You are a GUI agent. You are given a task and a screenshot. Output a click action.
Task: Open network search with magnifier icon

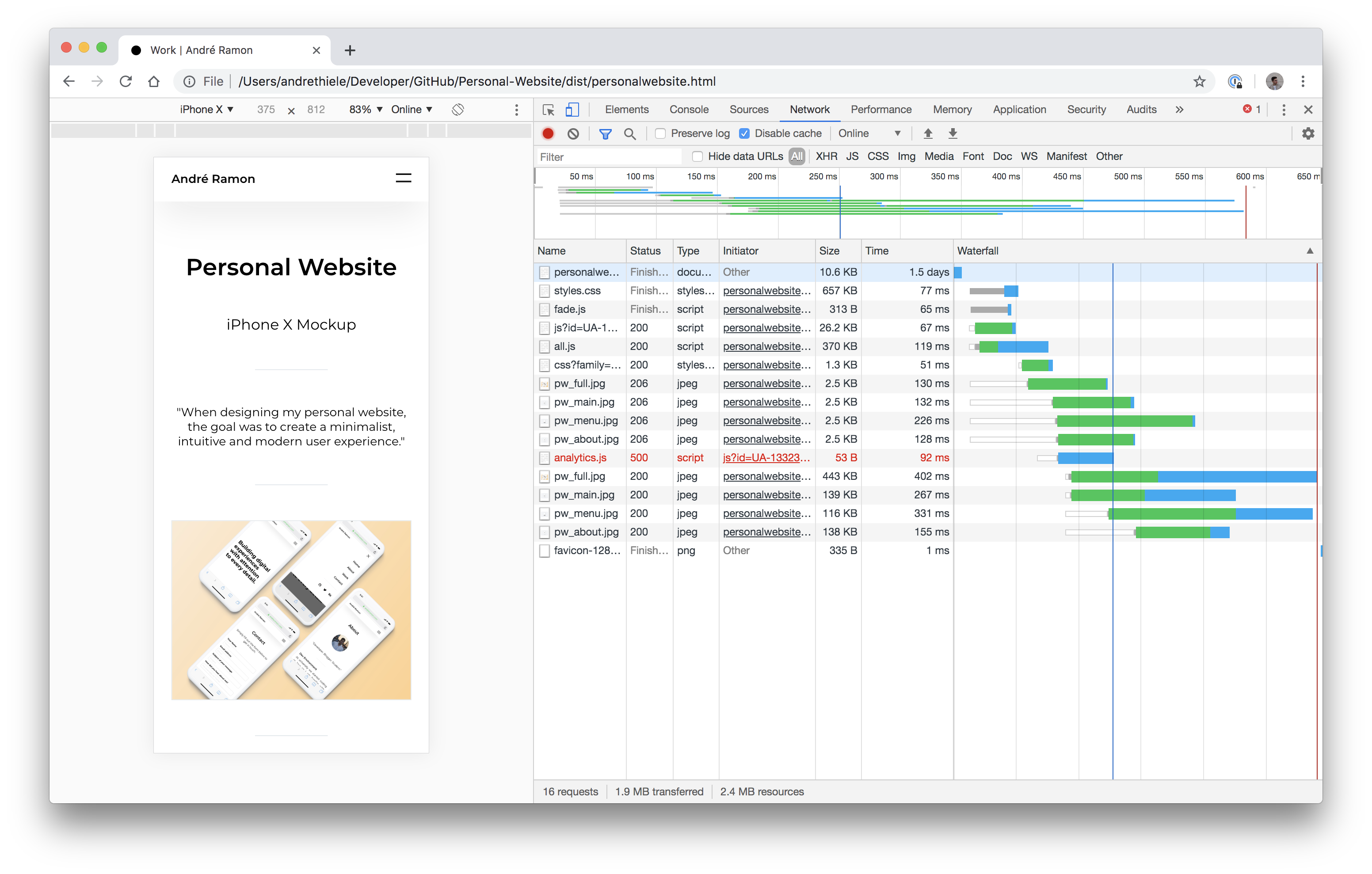click(629, 133)
